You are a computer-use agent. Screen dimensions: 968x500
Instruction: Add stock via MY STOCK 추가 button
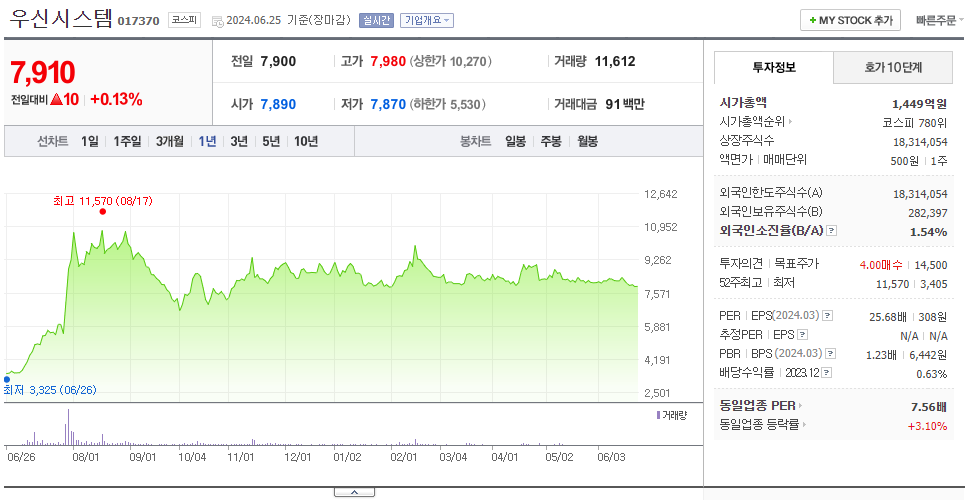(850, 20)
